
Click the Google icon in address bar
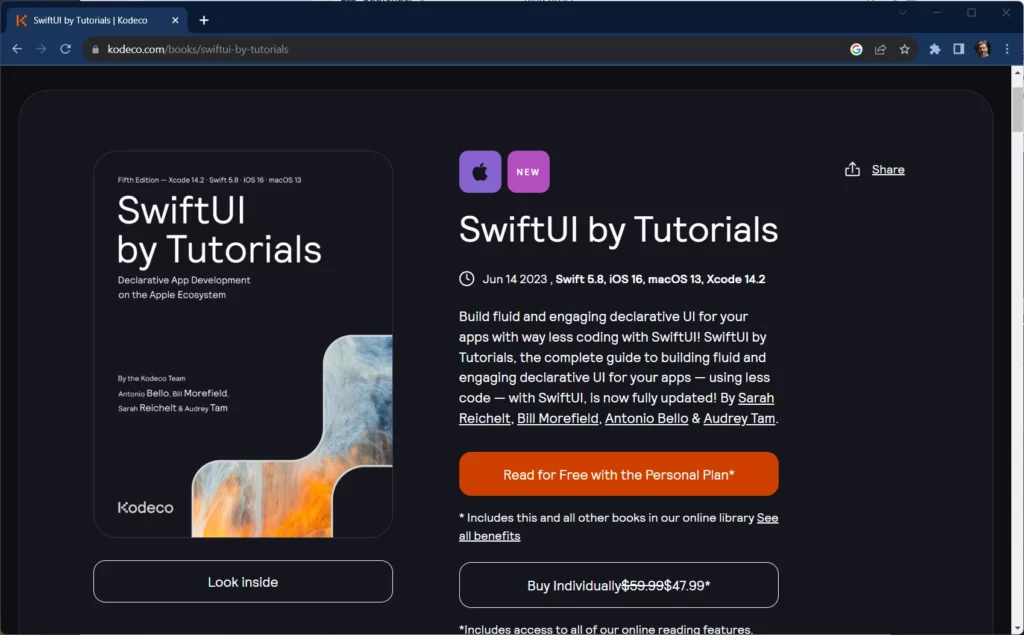coord(856,49)
